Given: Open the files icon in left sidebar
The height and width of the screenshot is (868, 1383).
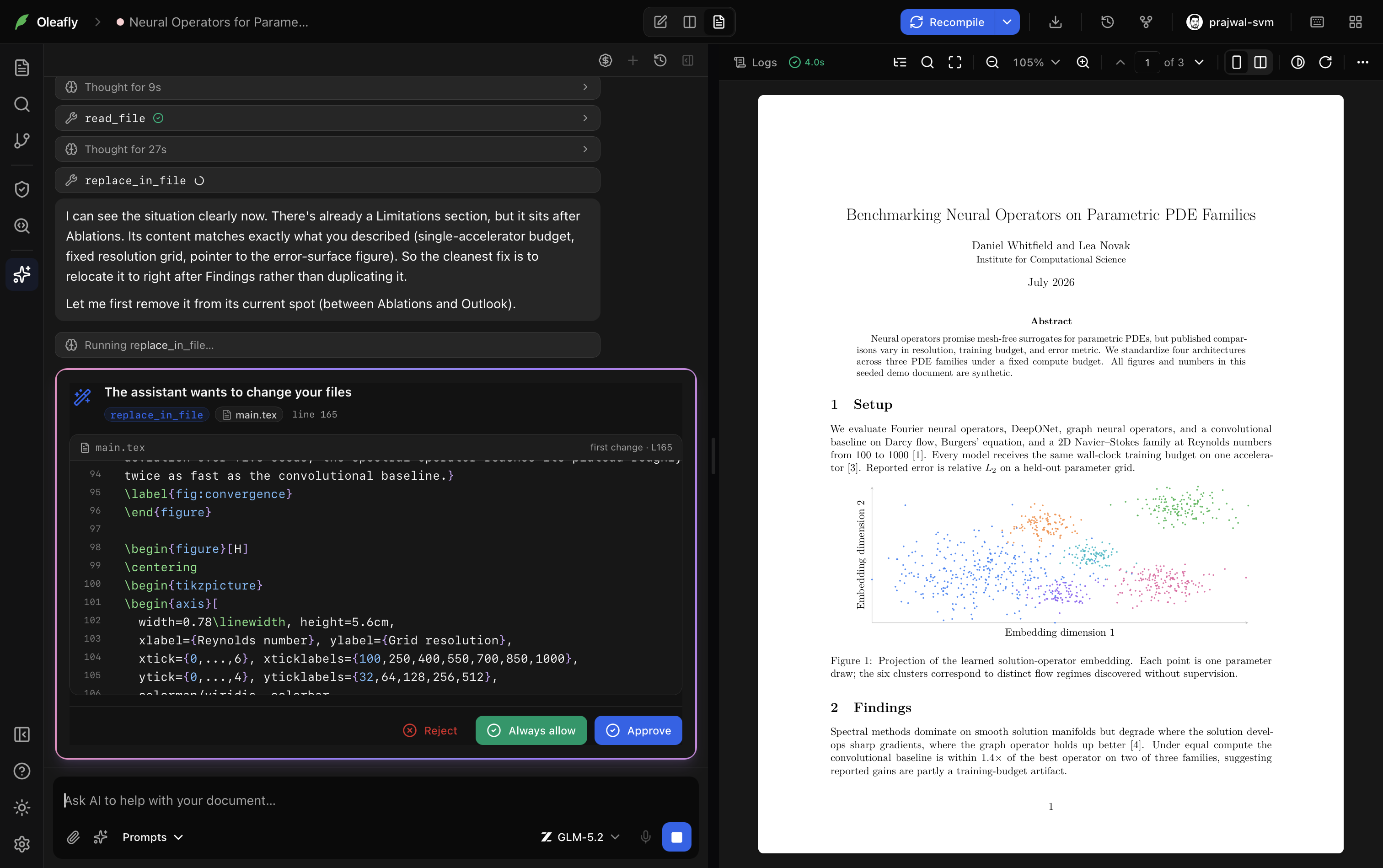Looking at the screenshot, I should (22, 68).
